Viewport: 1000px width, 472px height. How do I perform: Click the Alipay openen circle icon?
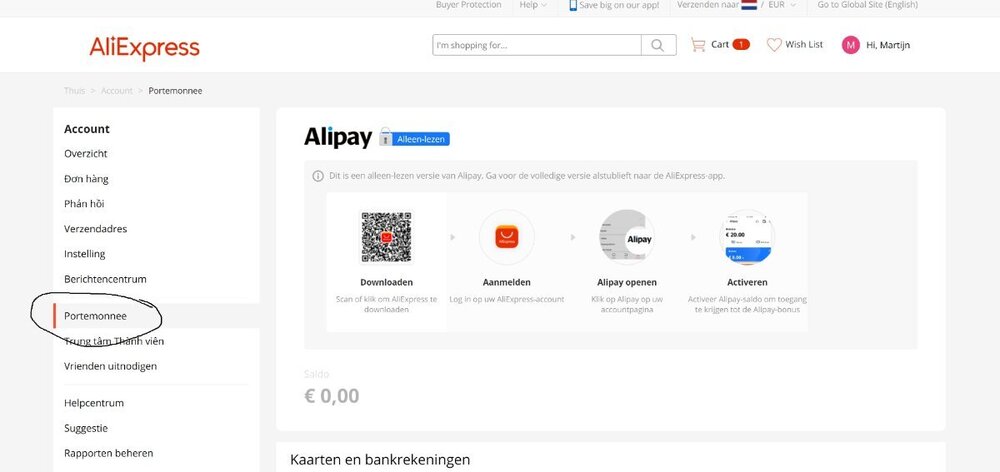tap(626, 237)
